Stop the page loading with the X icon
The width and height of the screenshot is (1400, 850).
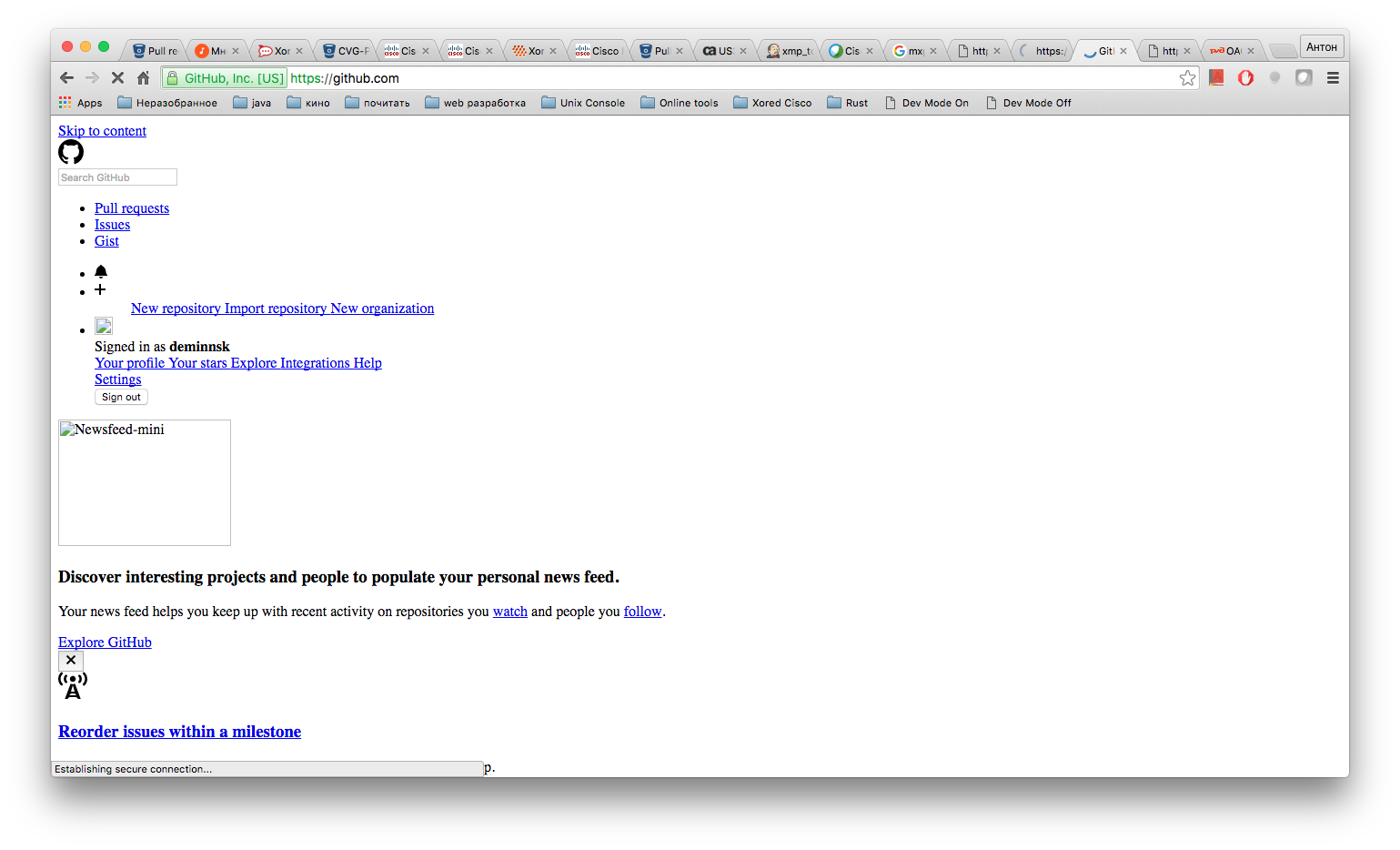tap(117, 78)
